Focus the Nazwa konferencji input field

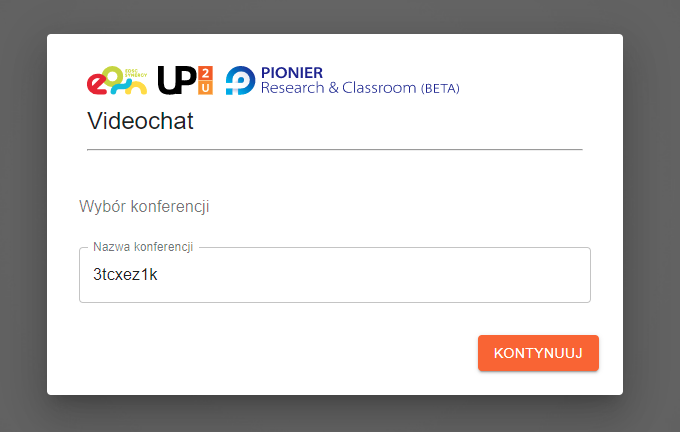pyautogui.click(x=335, y=275)
